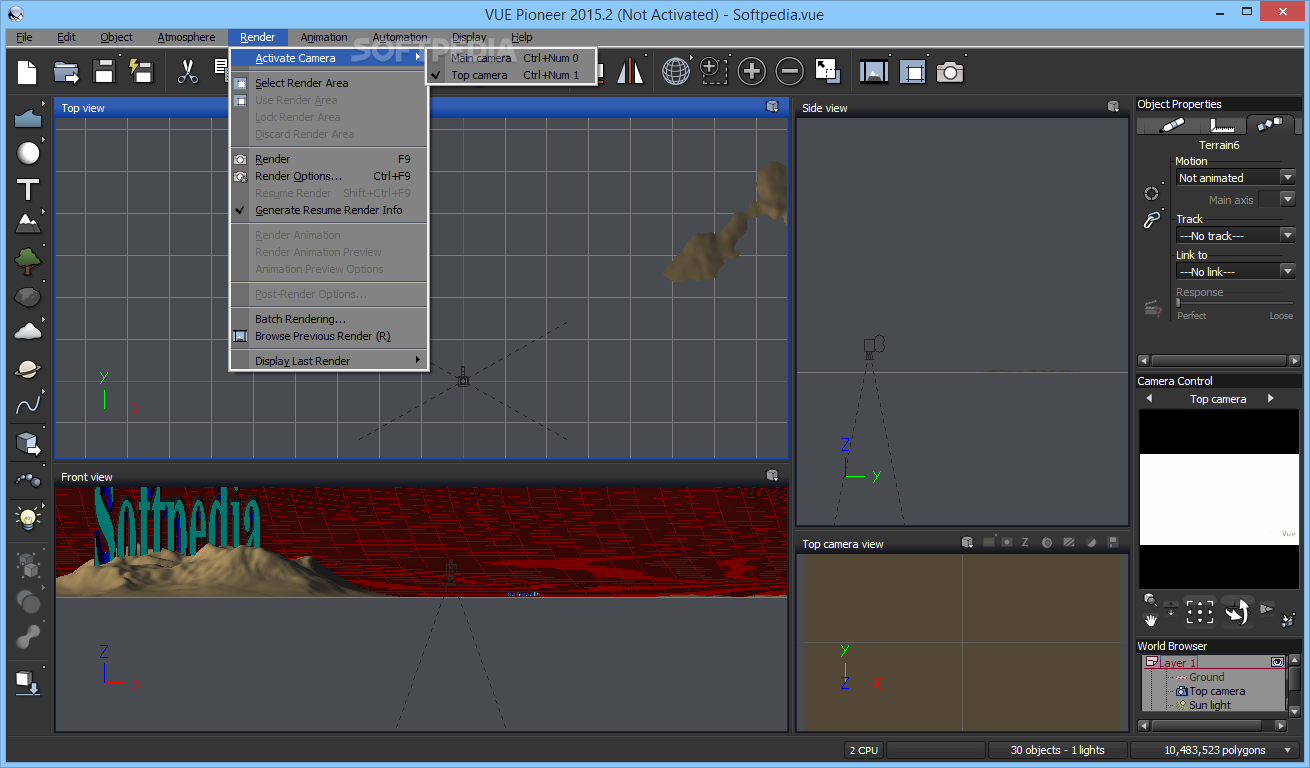Select the Sphere primitive tool in left toolbar
The image size is (1310, 768).
[28, 153]
